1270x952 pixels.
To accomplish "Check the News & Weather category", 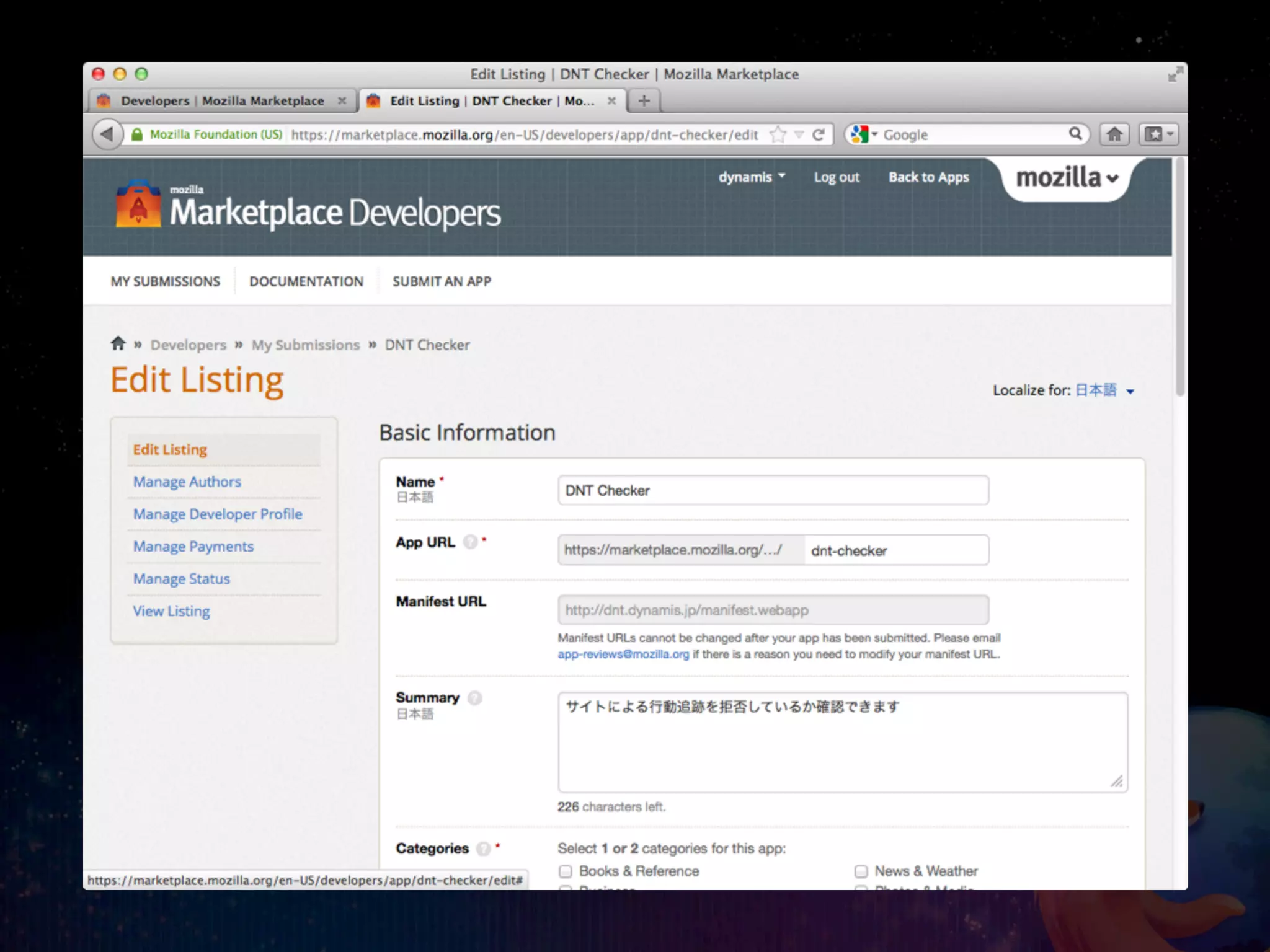I will click(x=861, y=871).
